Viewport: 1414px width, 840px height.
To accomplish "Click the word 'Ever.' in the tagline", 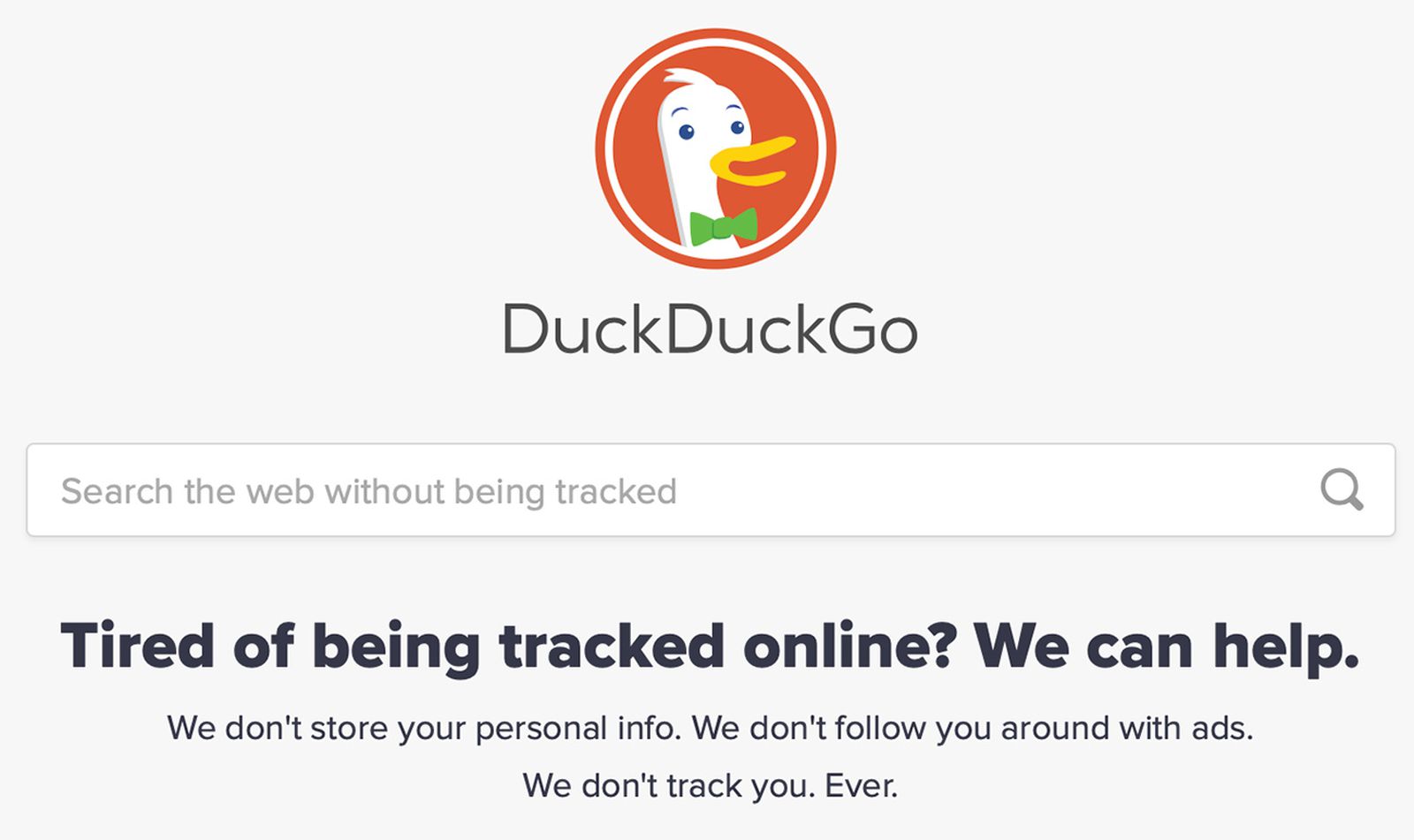I will tap(862, 785).
